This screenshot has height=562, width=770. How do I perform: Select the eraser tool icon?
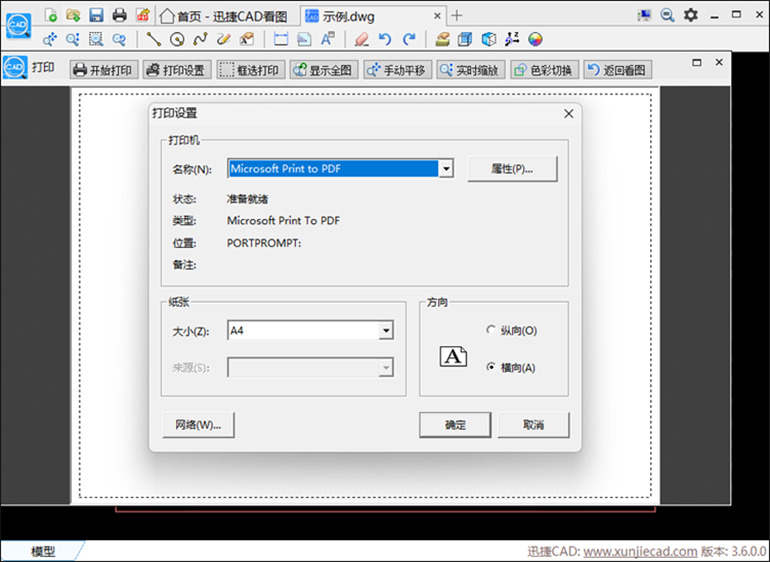click(361, 39)
